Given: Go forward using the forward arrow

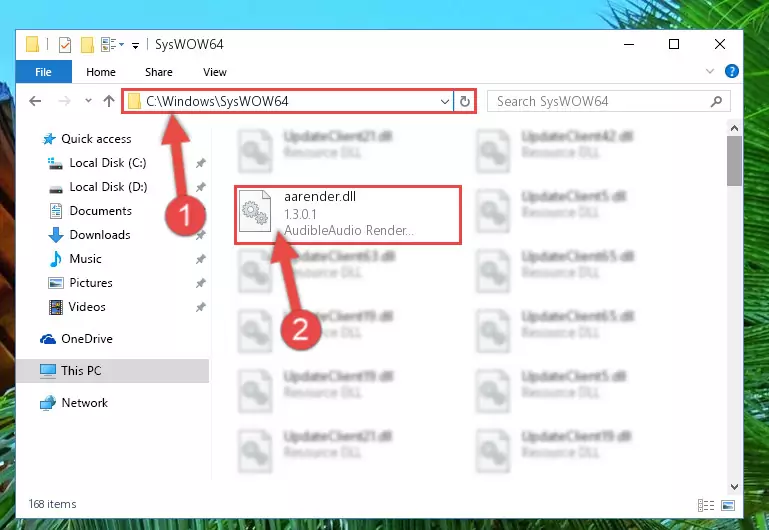Looking at the screenshot, I should pyautogui.click(x=64, y=101).
